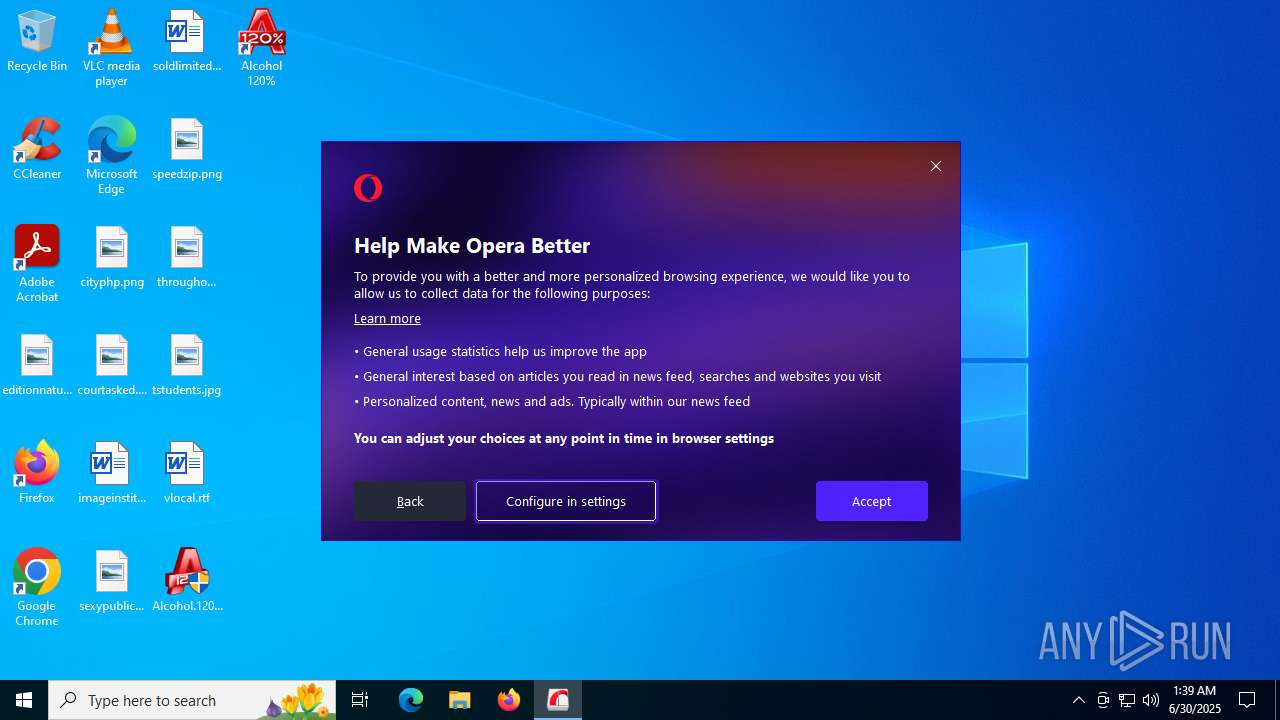Image resolution: width=1280 pixels, height=720 pixels.
Task: Select the Microsoft Edge desktop shortcut
Action: 111,156
